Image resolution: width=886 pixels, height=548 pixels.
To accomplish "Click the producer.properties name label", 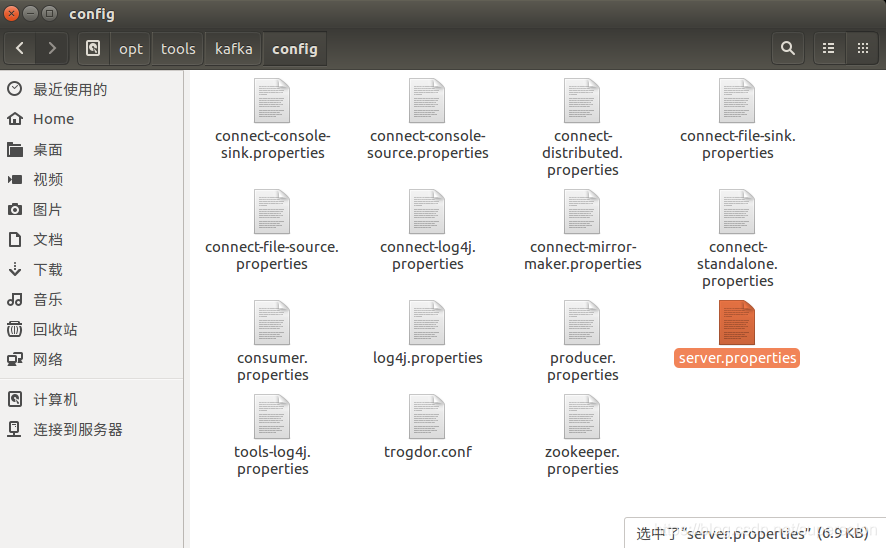I will point(583,367).
